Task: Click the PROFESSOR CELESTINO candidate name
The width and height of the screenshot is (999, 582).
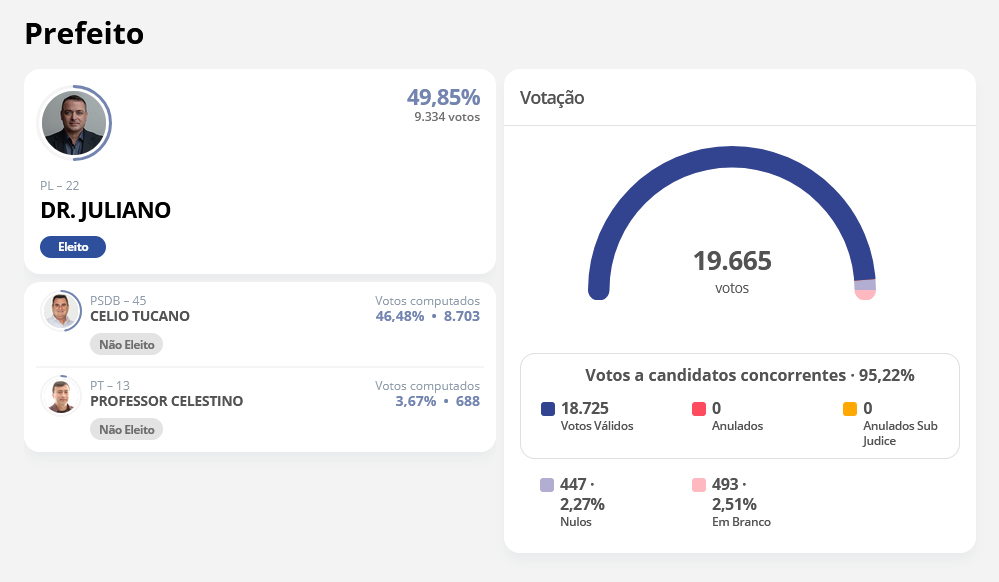Action: coord(166,401)
